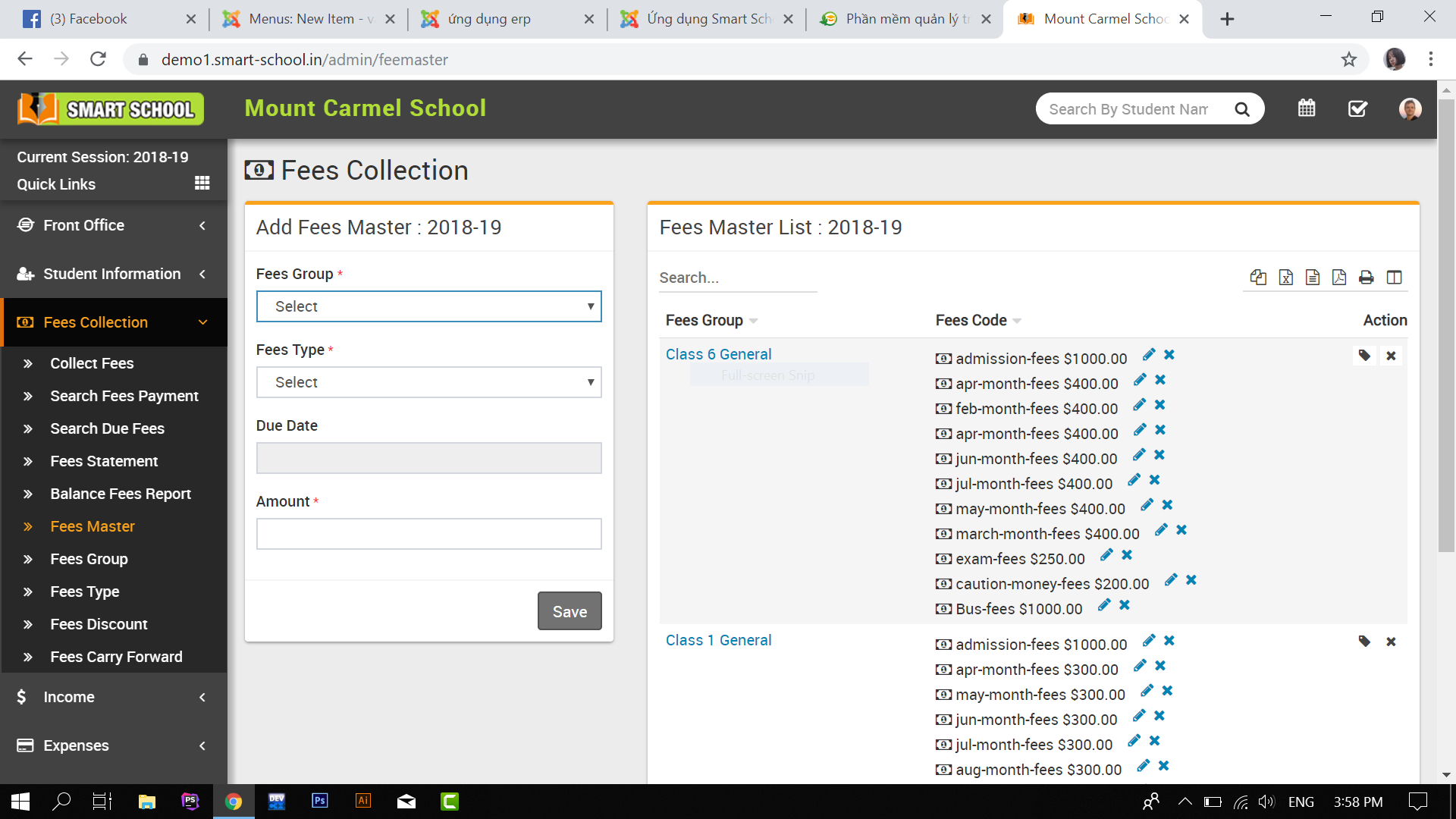Open the task checklist icon in header
Screen dimensions: 1456x819
pyautogui.click(x=1358, y=108)
